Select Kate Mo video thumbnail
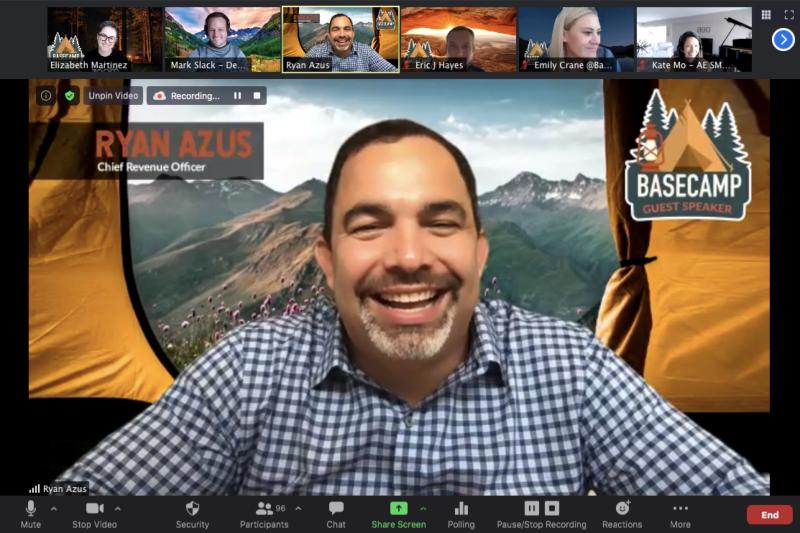The image size is (800, 533). pos(694,39)
